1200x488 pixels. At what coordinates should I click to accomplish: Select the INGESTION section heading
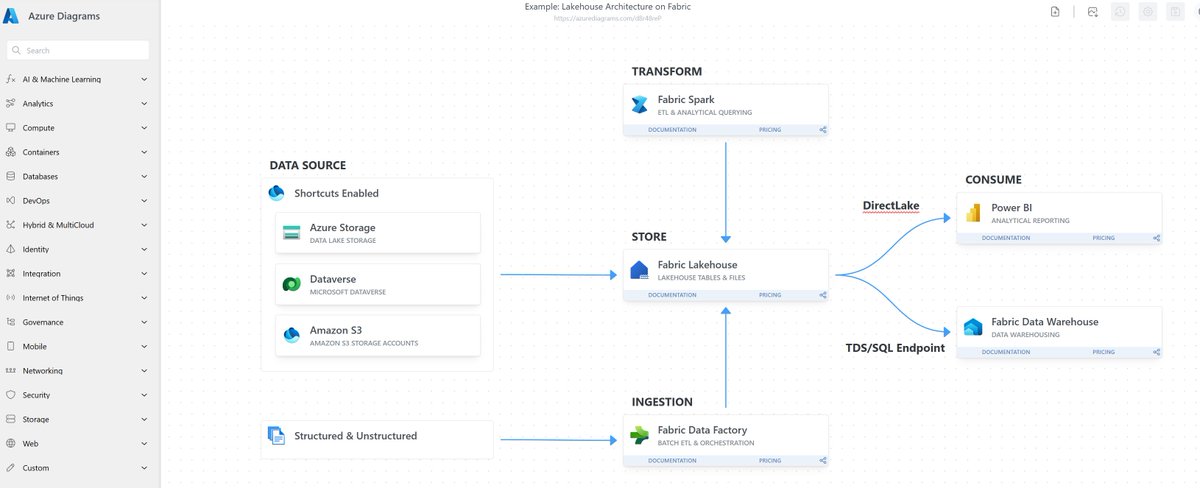[662, 402]
